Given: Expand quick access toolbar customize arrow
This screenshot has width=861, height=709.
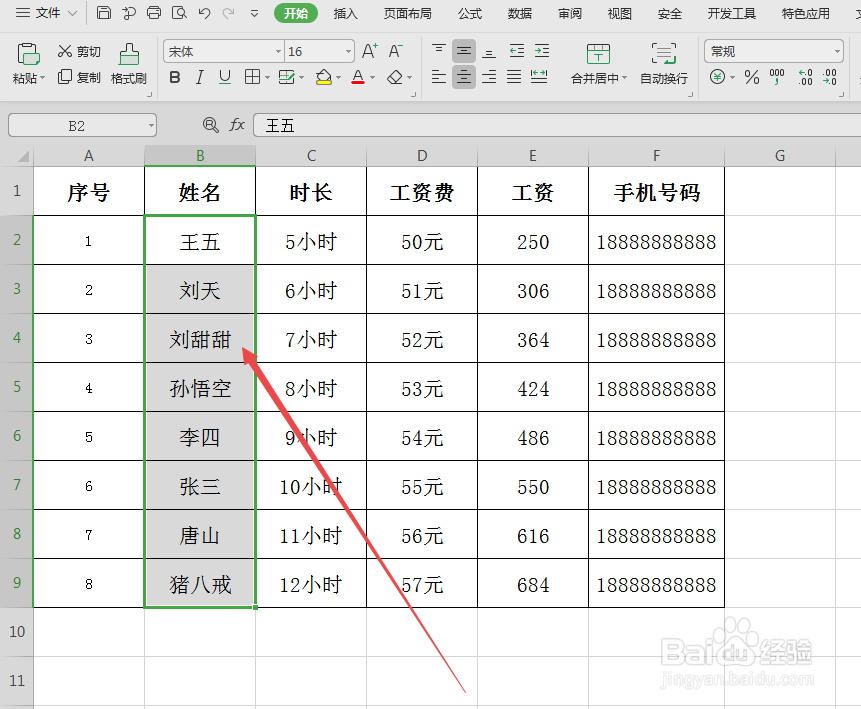Looking at the screenshot, I should [x=254, y=13].
